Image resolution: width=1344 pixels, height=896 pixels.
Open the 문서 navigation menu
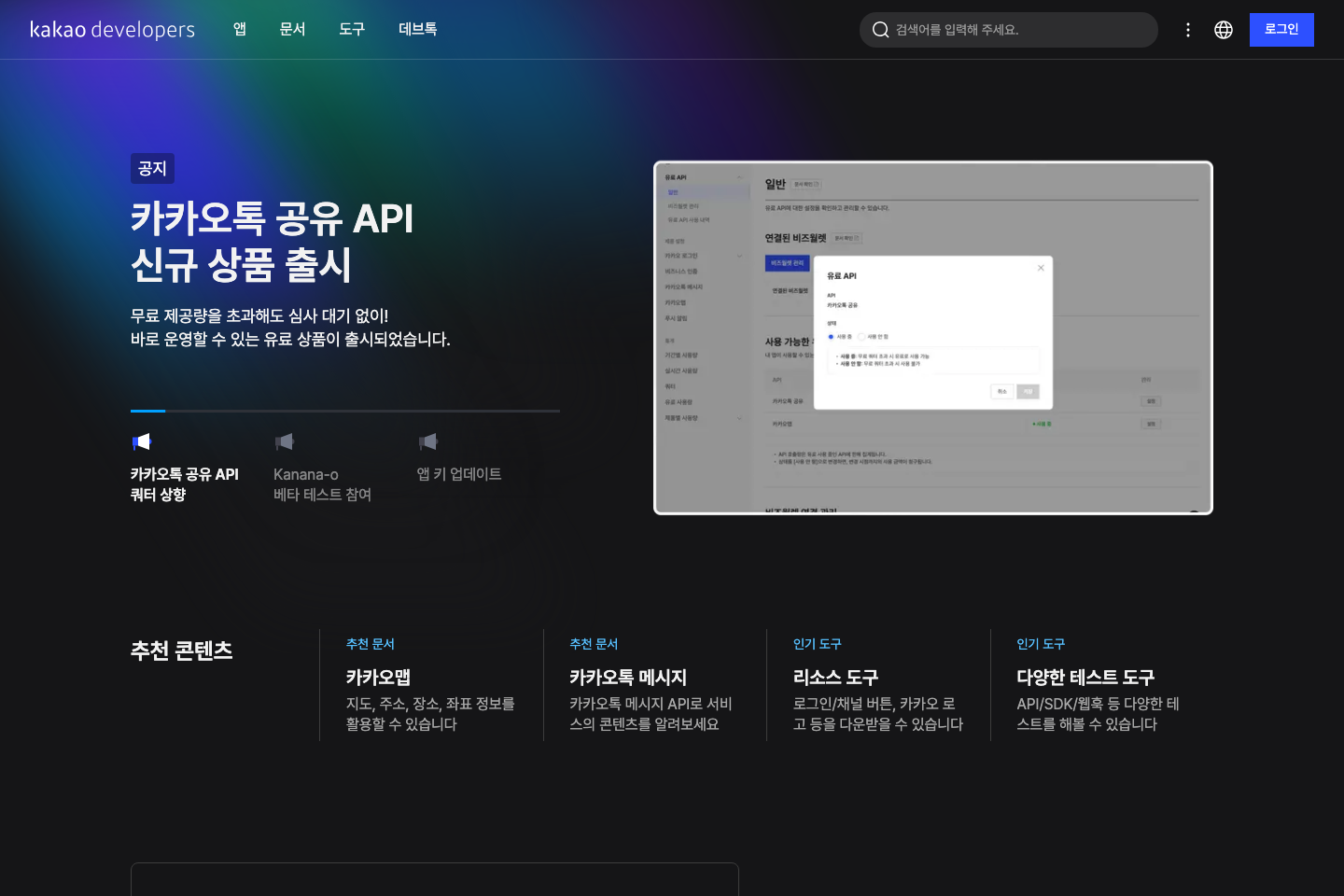click(x=292, y=29)
